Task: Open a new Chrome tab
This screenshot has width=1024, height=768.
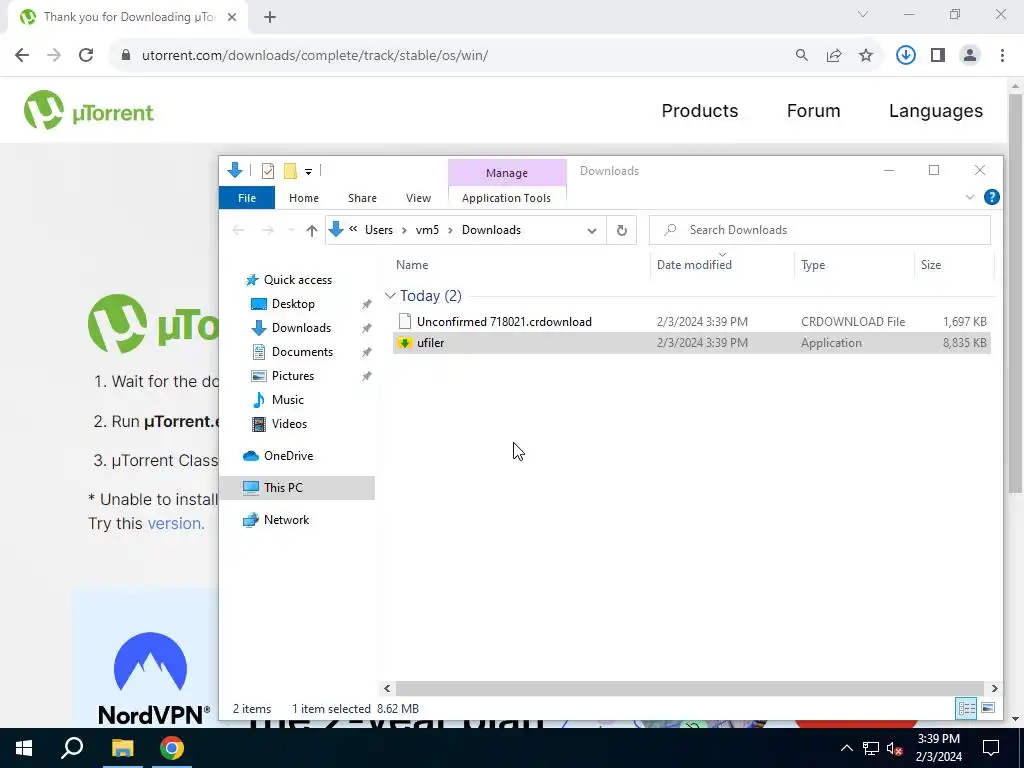Action: point(270,18)
